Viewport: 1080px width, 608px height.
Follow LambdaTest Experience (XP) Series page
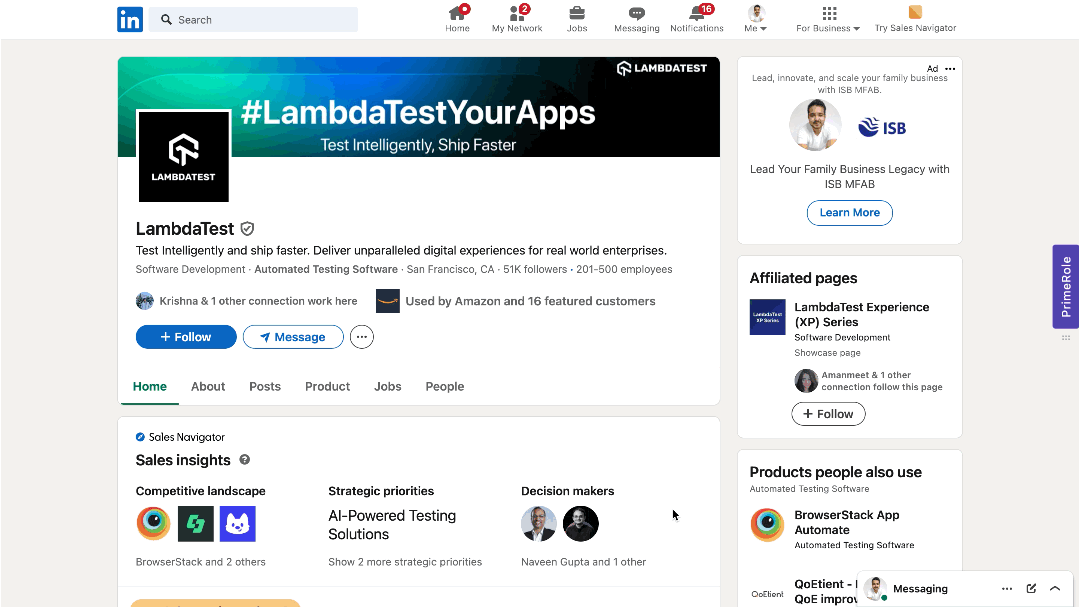tap(828, 414)
